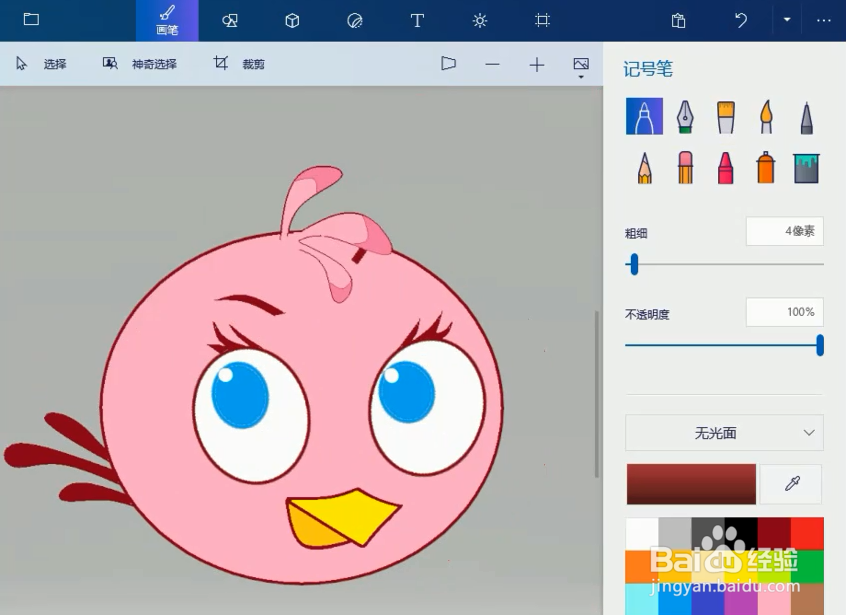Click the opacity field showing 100%
Image resolution: width=846 pixels, height=615 pixels.
pyautogui.click(x=785, y=312)
